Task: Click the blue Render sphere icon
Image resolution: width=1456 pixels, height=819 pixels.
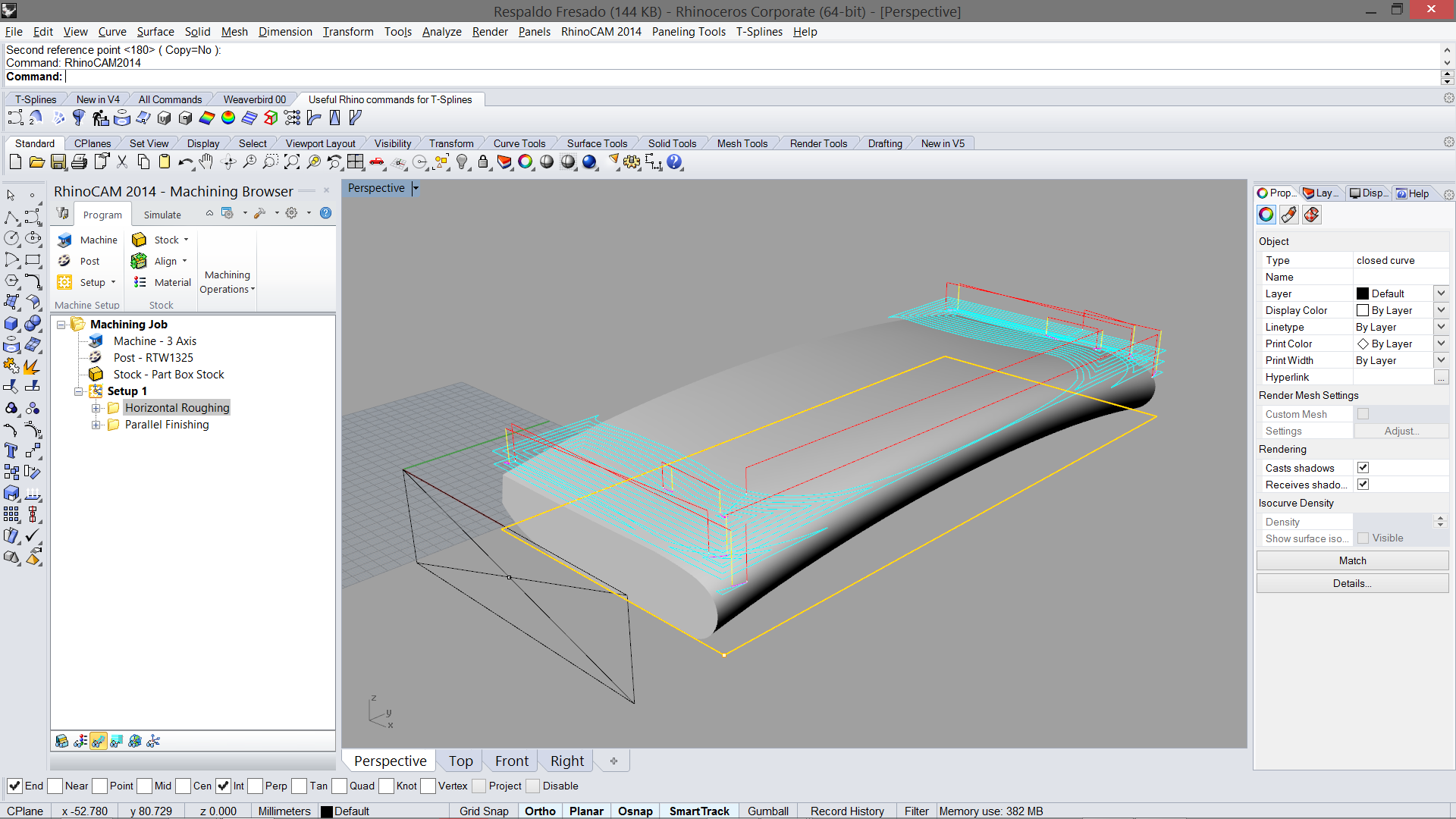Action: 589,162
